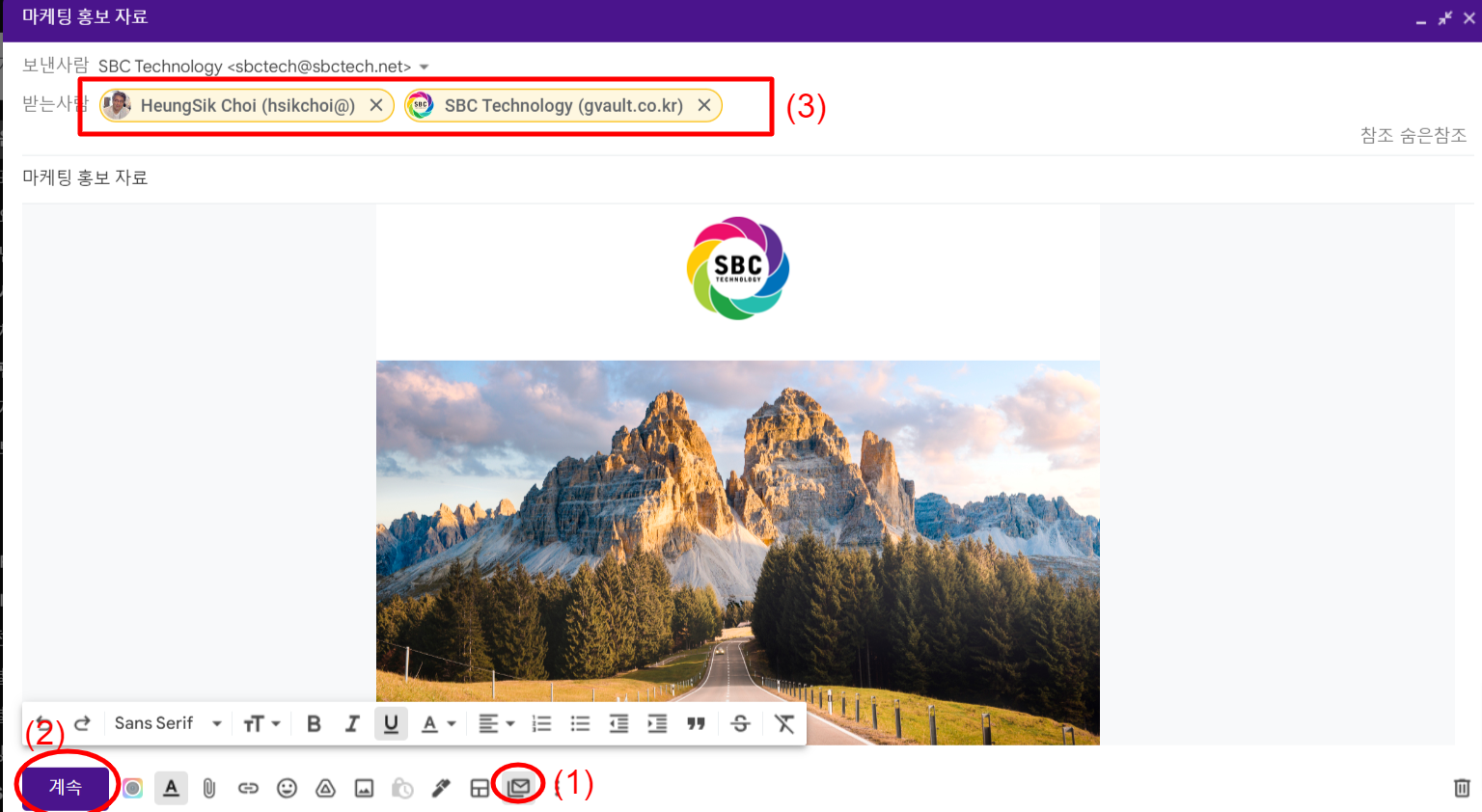This screenshot has width=1482, height=812.
Task: Click the 계속 button
Action: click(66, 787)
